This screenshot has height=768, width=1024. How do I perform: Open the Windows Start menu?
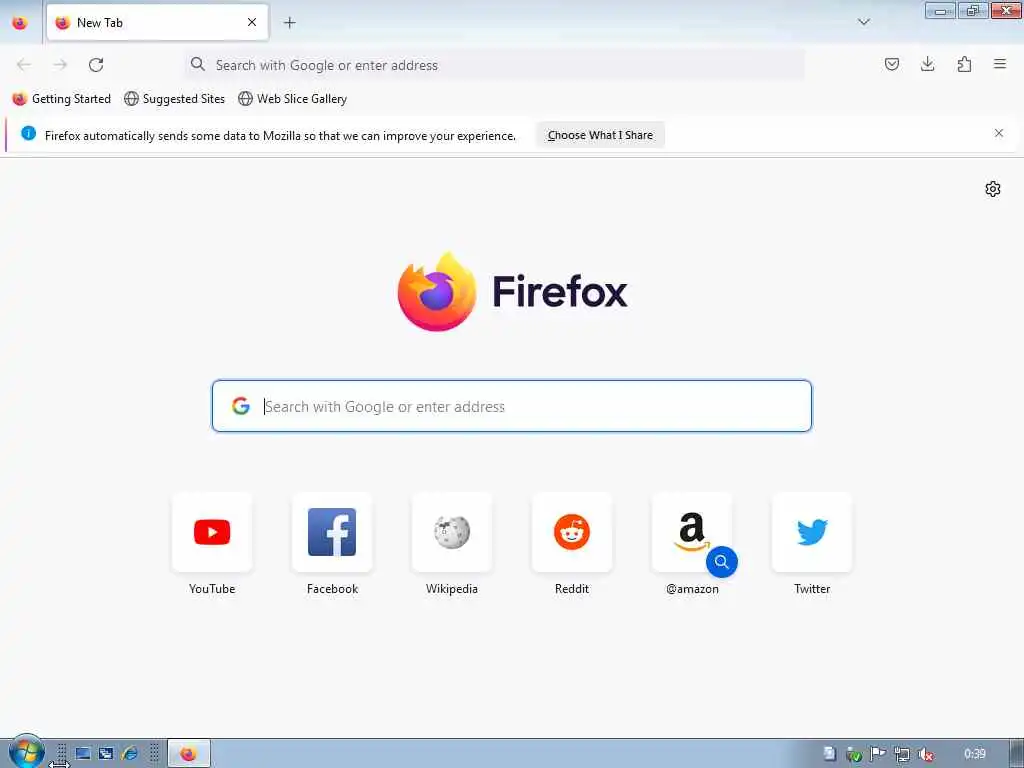(26, 752)
